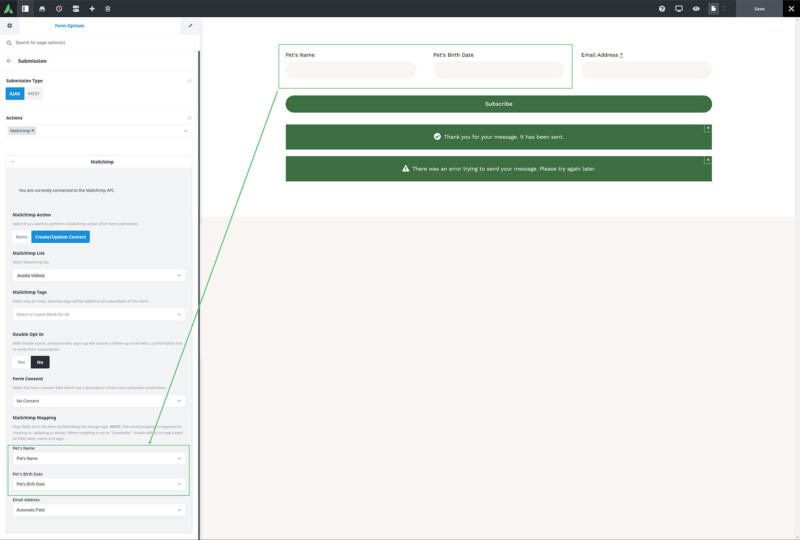Open the desktop responsive-view icon

coord(679,9)
